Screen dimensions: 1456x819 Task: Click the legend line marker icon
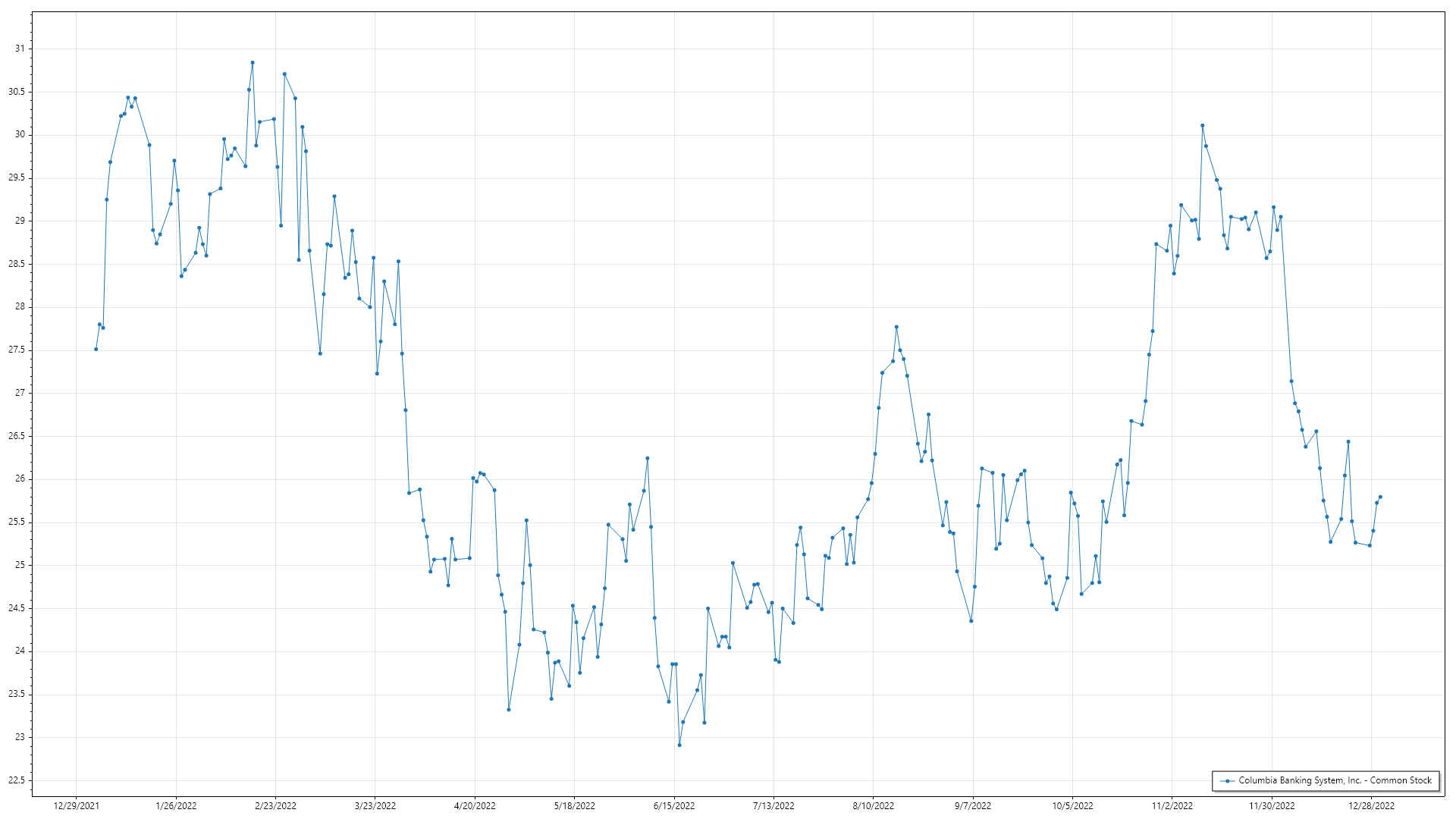pyautogui.click(x=1227, y=780)
